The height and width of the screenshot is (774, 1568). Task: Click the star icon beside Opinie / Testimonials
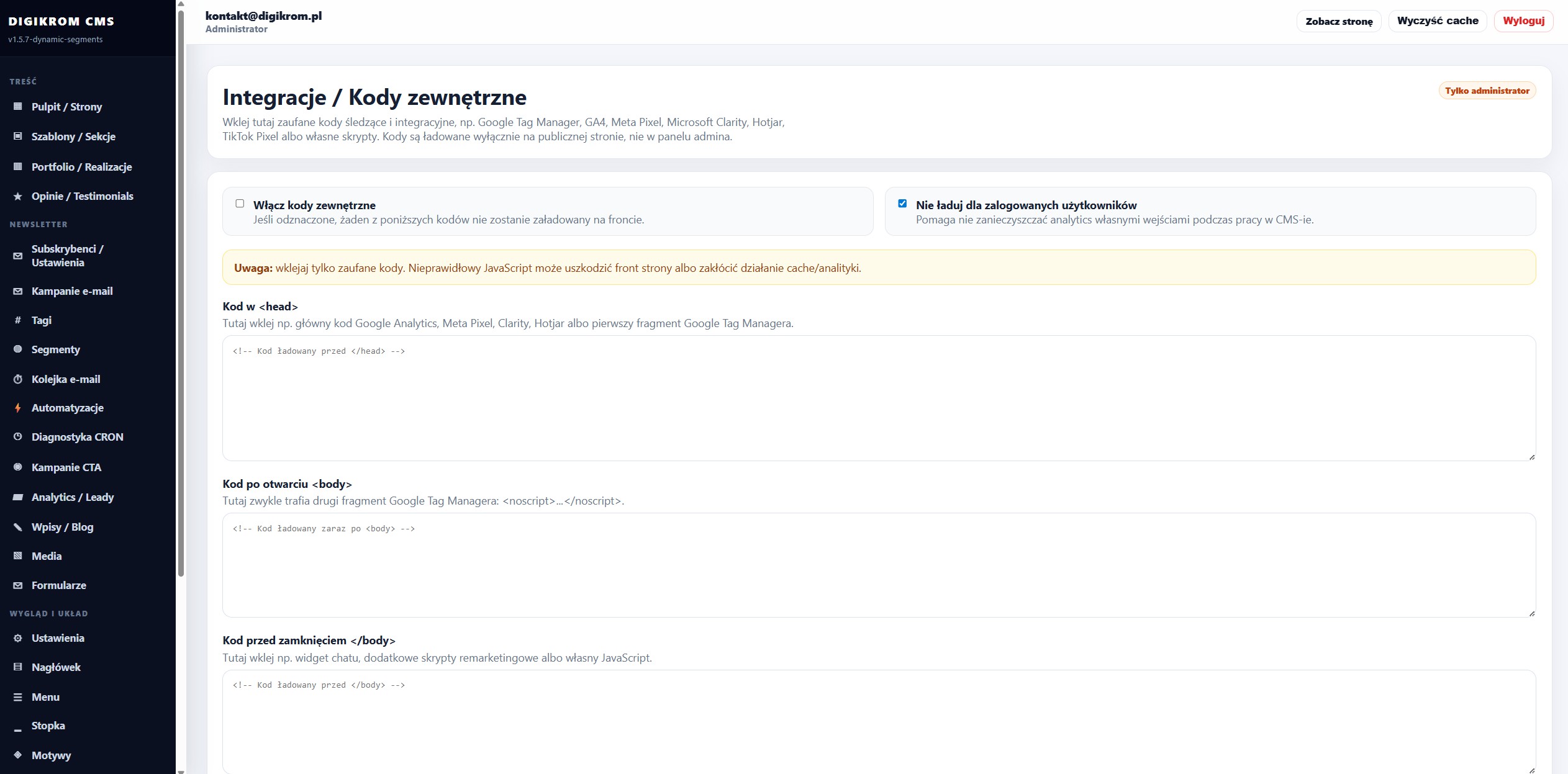[x=18, y=196]
